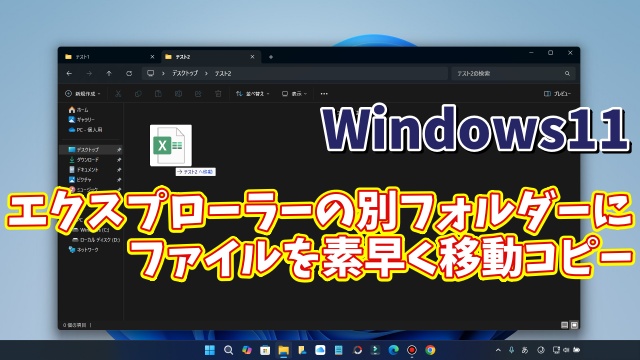Toggle the IME あ input mode
The image size is (640, 360).
pyautogui.click(x=525, y=350)
